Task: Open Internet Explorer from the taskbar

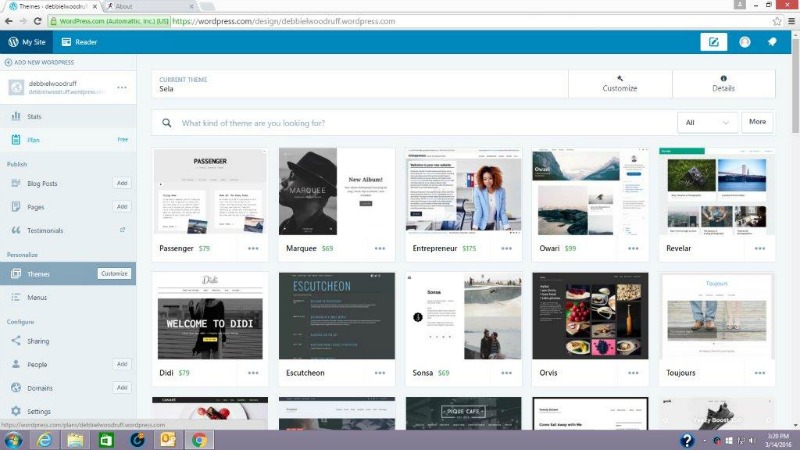Action: (44, 440)
